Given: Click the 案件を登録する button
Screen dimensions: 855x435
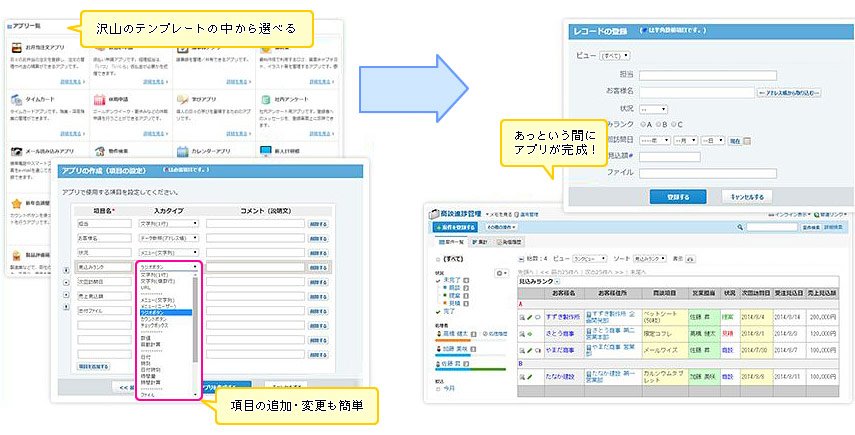Looking at the screenshot, I should pyautogui.click(x=455, y=227).
